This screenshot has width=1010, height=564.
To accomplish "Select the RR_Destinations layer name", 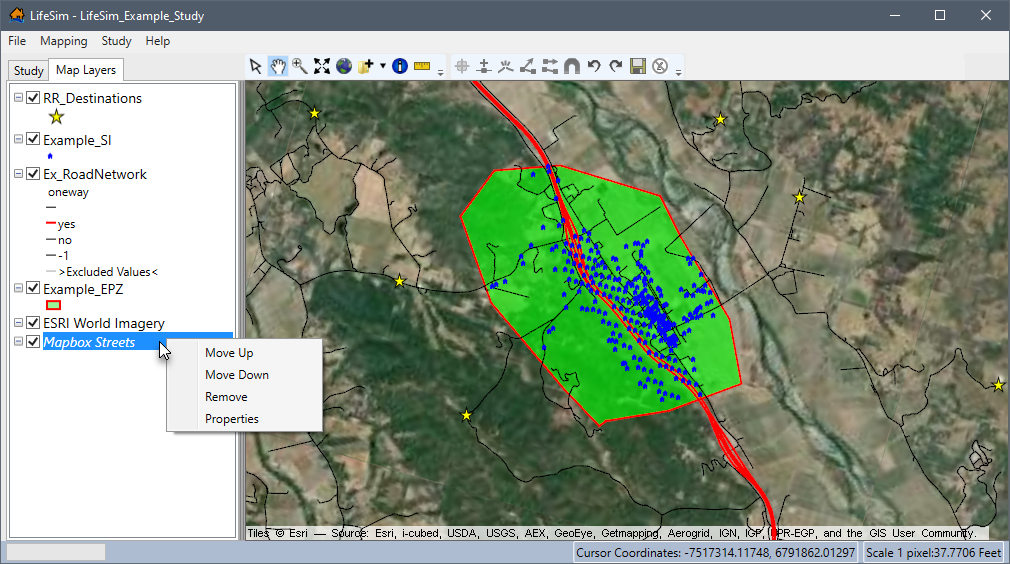I will click(92, 98).
